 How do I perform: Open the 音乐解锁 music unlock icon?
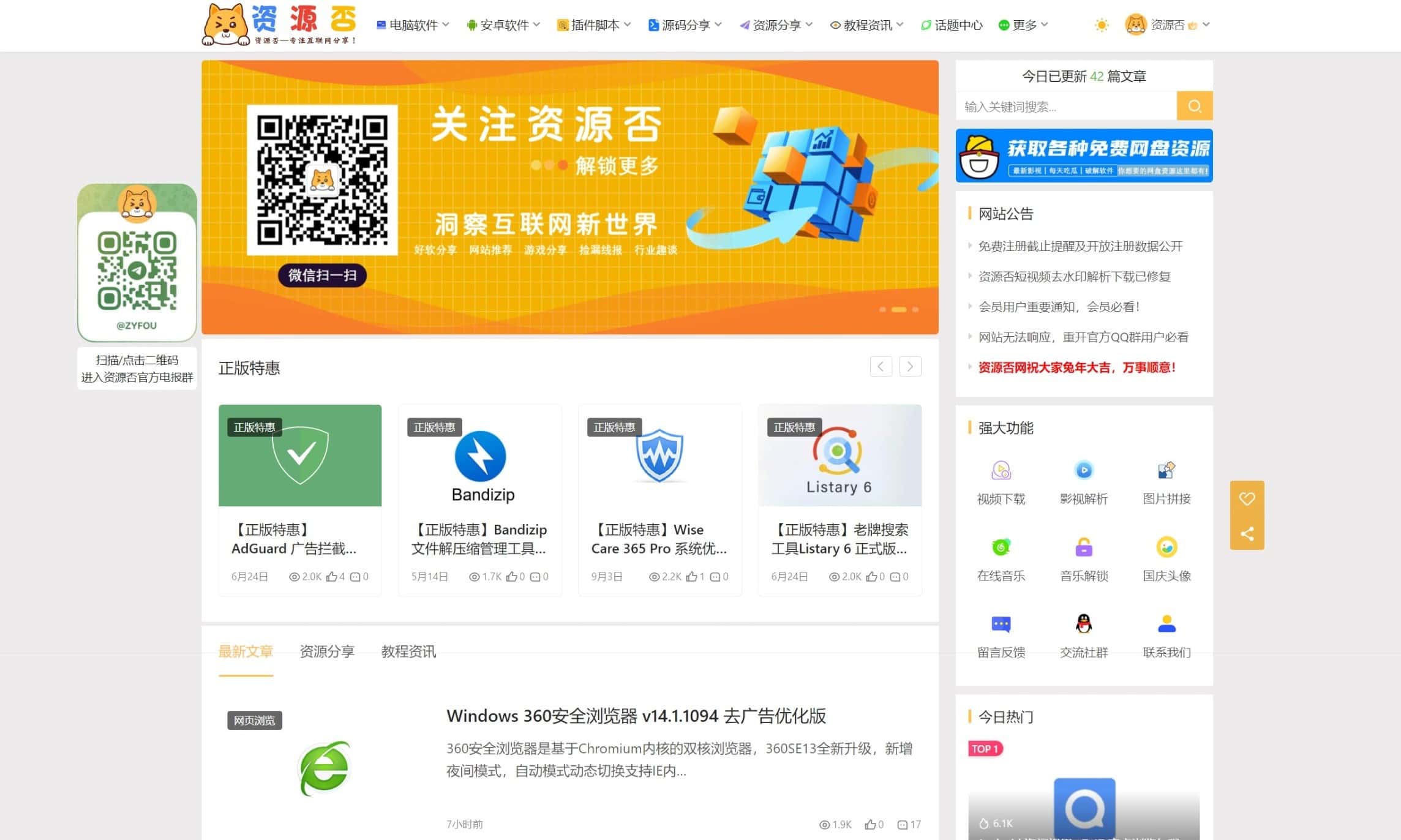point(1083,547)
